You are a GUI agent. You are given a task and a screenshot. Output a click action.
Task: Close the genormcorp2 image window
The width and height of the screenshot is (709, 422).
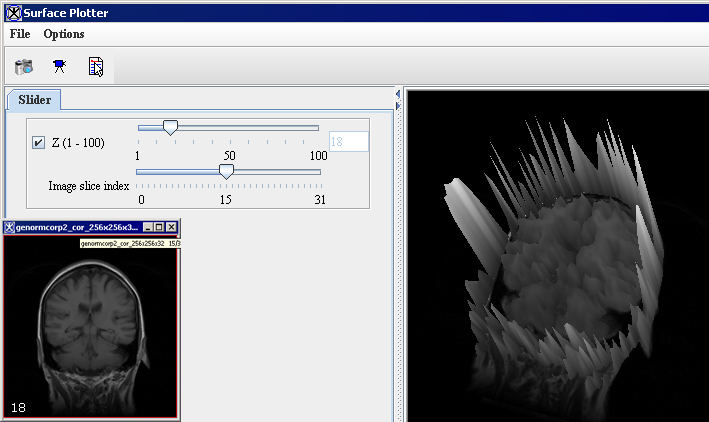click(x=172, y=227)
